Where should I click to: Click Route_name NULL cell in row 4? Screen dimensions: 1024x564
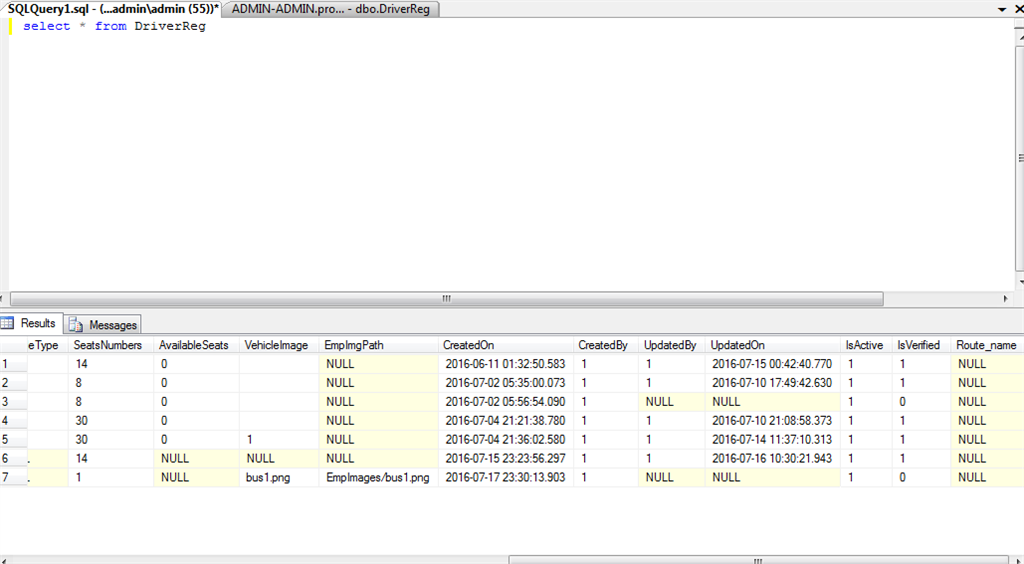click(987, 420)
